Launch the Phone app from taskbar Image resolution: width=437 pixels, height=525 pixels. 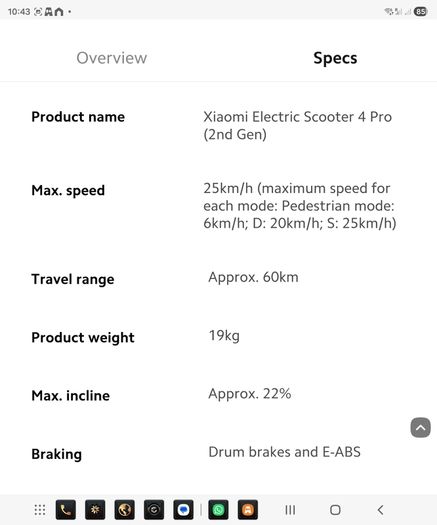[66, 510]
